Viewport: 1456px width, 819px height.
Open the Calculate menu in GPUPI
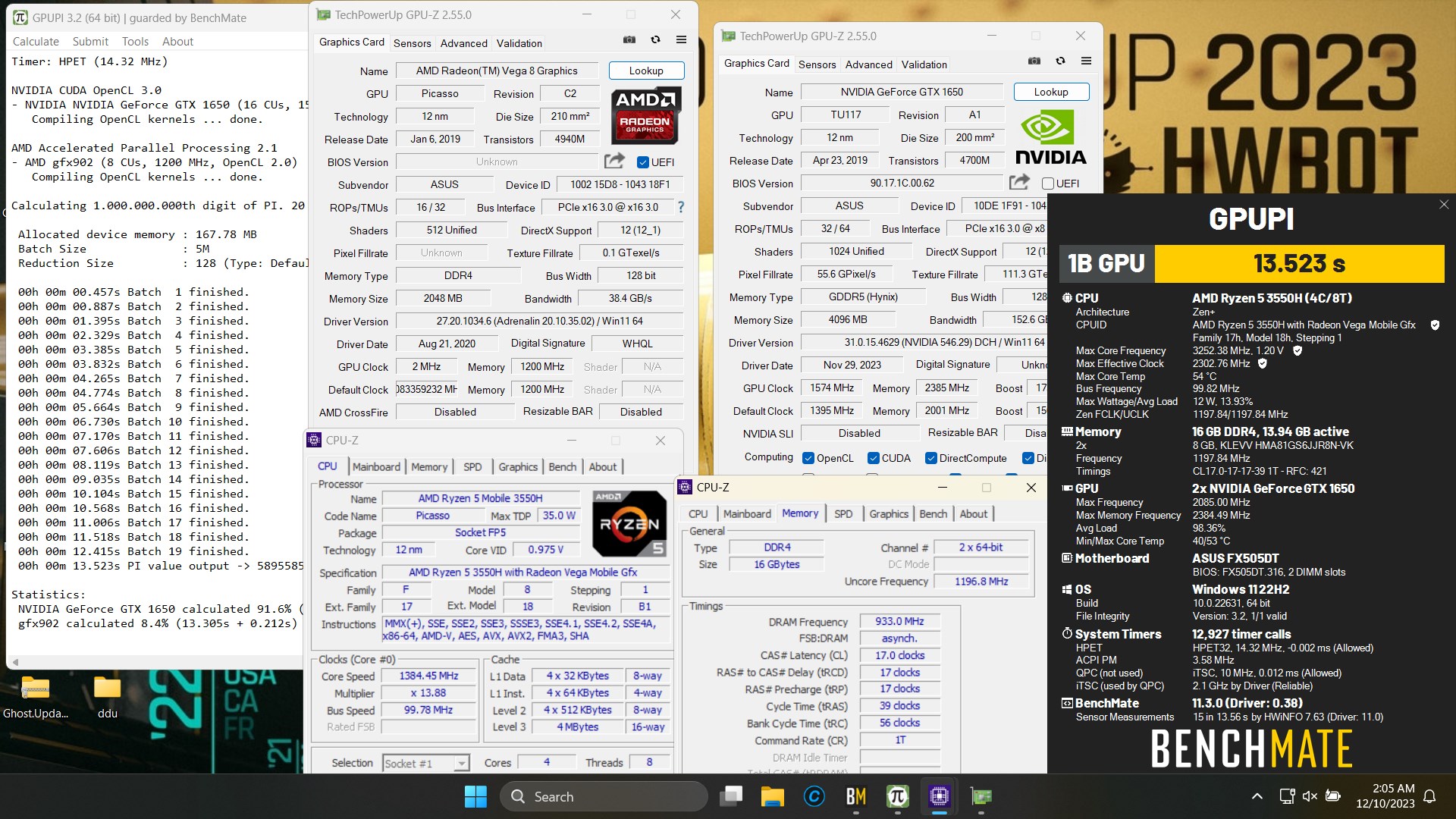36,42
